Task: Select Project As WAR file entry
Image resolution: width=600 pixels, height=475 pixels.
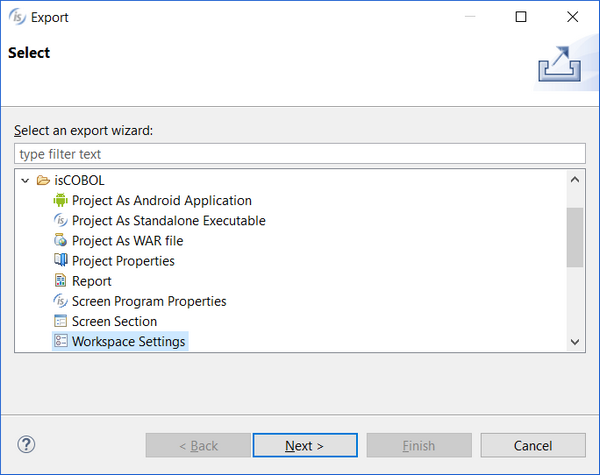Action: (x=127, y=240)
